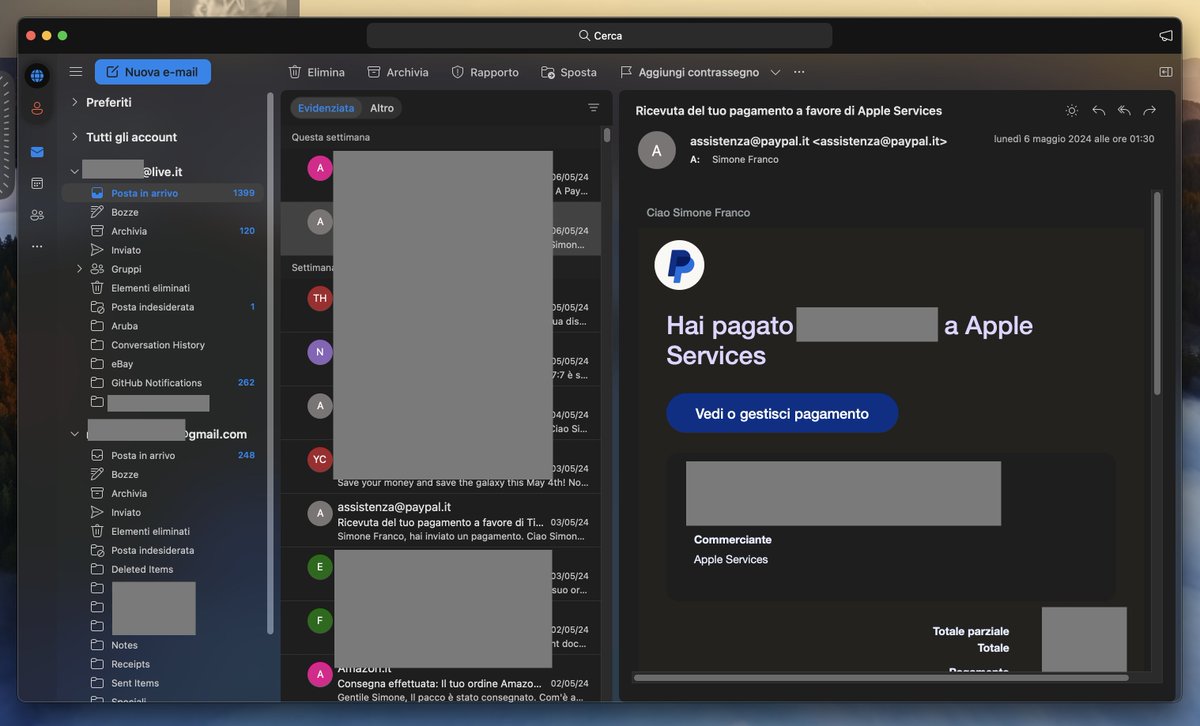The height and width of the screenshot is (726, 1200).
Task: Click Aggiungi contrassegno flag button
Action: point(689,72)
